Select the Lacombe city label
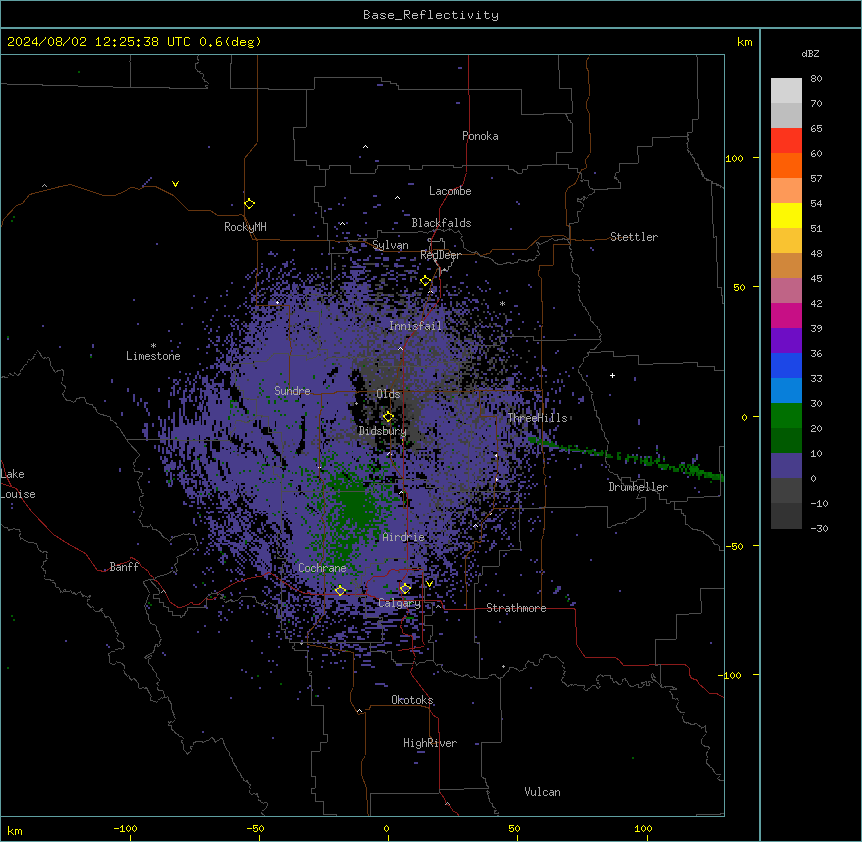862x842 pixels. click(x=450, y=191)
